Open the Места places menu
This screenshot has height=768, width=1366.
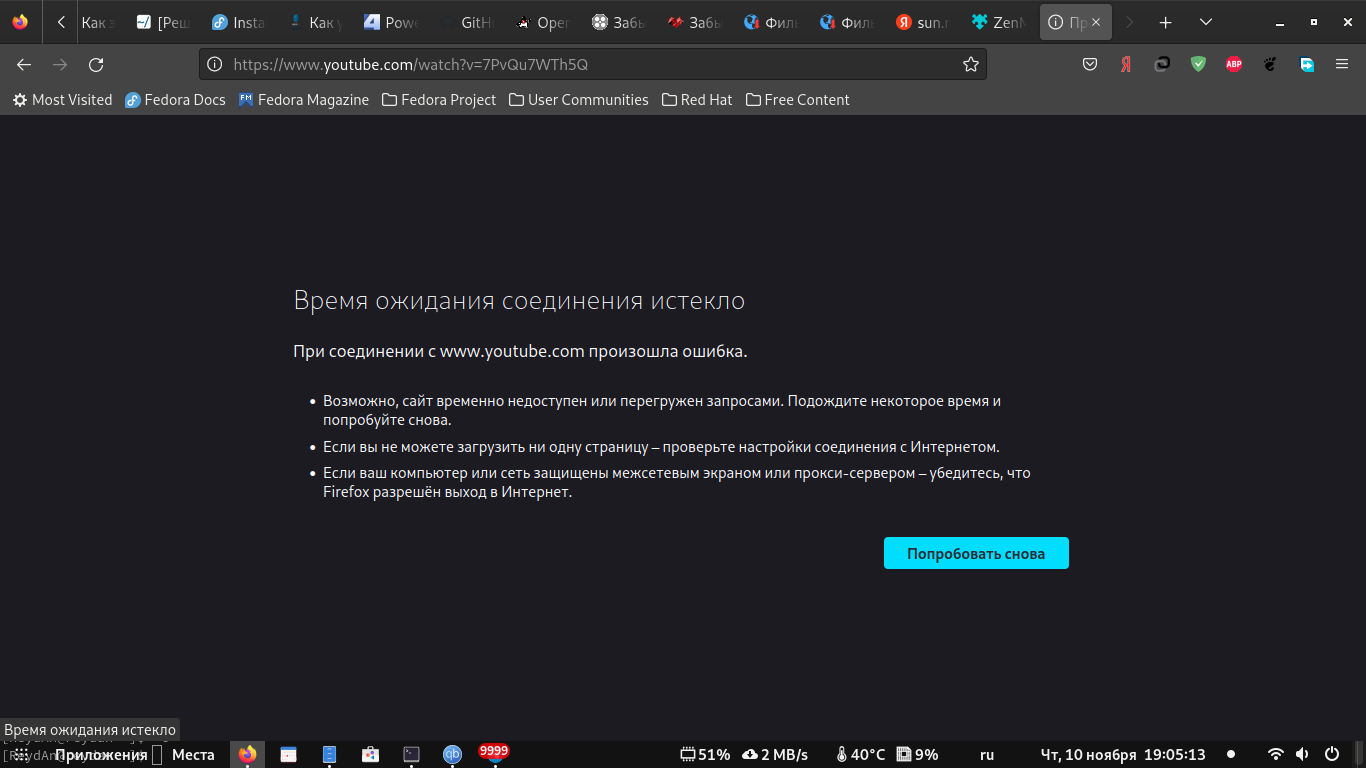(193, 754)
